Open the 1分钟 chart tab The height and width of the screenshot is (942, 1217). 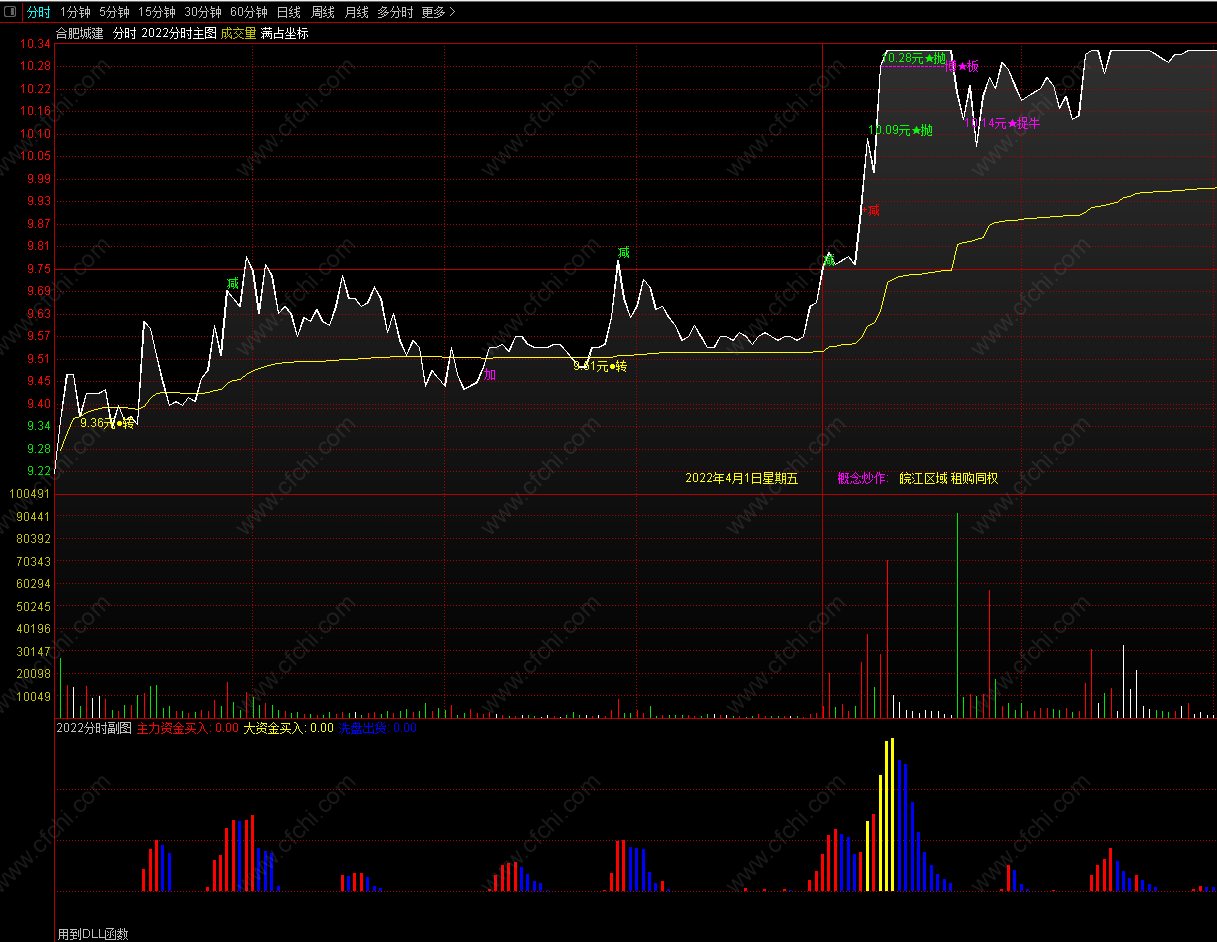(x=75, y=12)
